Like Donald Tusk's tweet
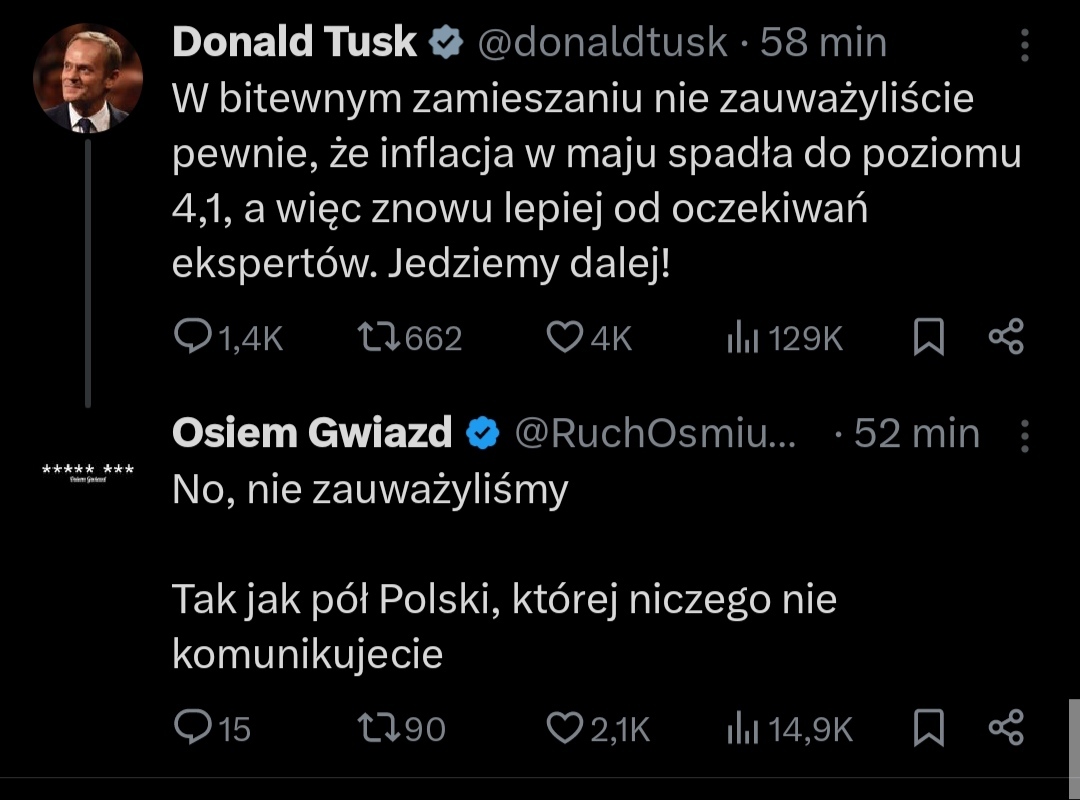 click(565, 338)
